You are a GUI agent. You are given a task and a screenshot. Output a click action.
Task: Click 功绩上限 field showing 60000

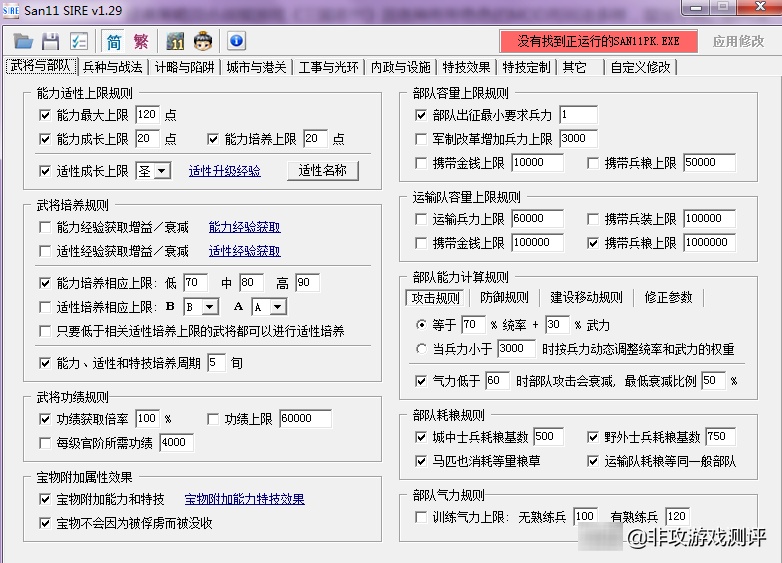click(x=306, y=418)
